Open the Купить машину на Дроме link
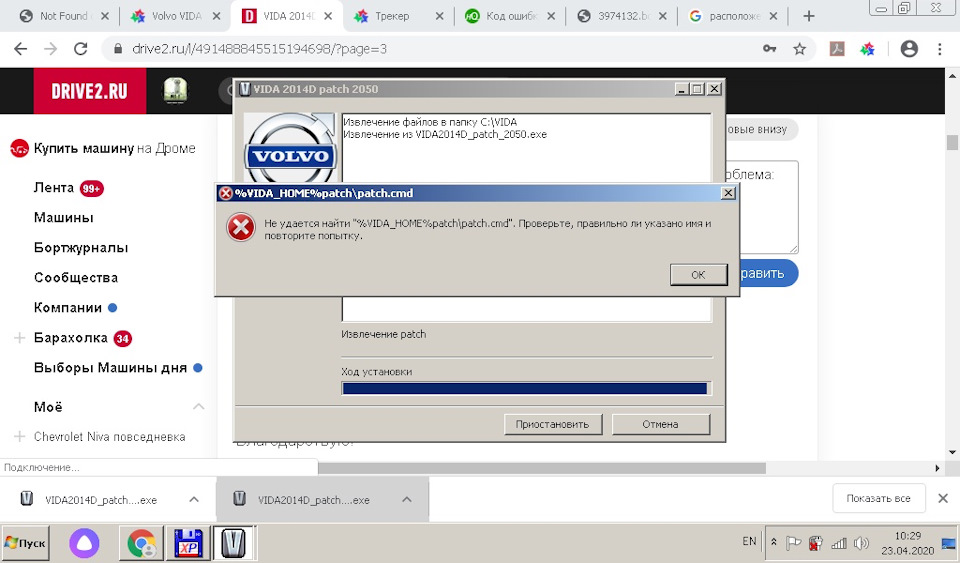The image size is (960, 563). [114, 148]
